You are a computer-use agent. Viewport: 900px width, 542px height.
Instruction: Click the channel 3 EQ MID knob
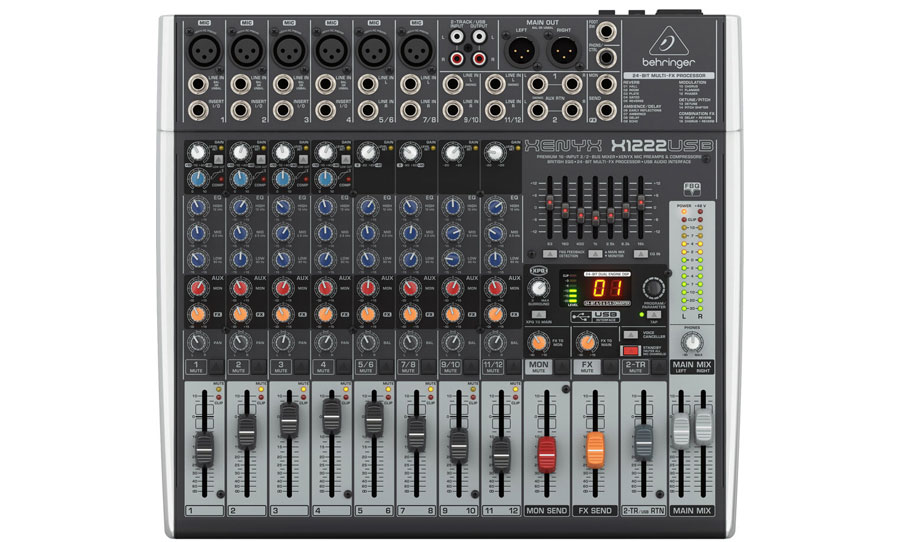283,233
